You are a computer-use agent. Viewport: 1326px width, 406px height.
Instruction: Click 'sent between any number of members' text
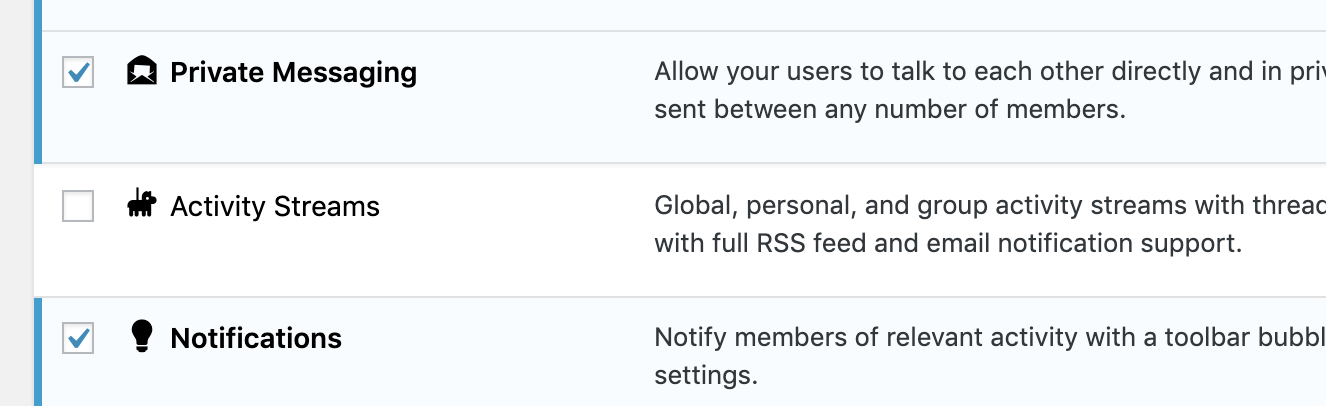(x=890, y=110)
